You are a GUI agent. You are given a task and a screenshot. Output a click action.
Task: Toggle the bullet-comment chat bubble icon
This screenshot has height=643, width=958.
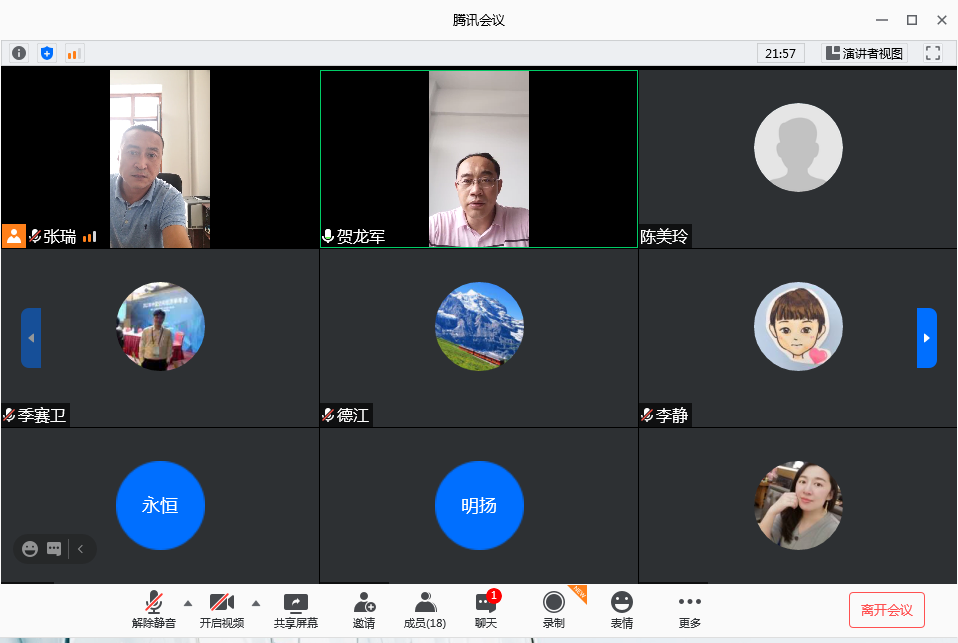pos(54,548)
